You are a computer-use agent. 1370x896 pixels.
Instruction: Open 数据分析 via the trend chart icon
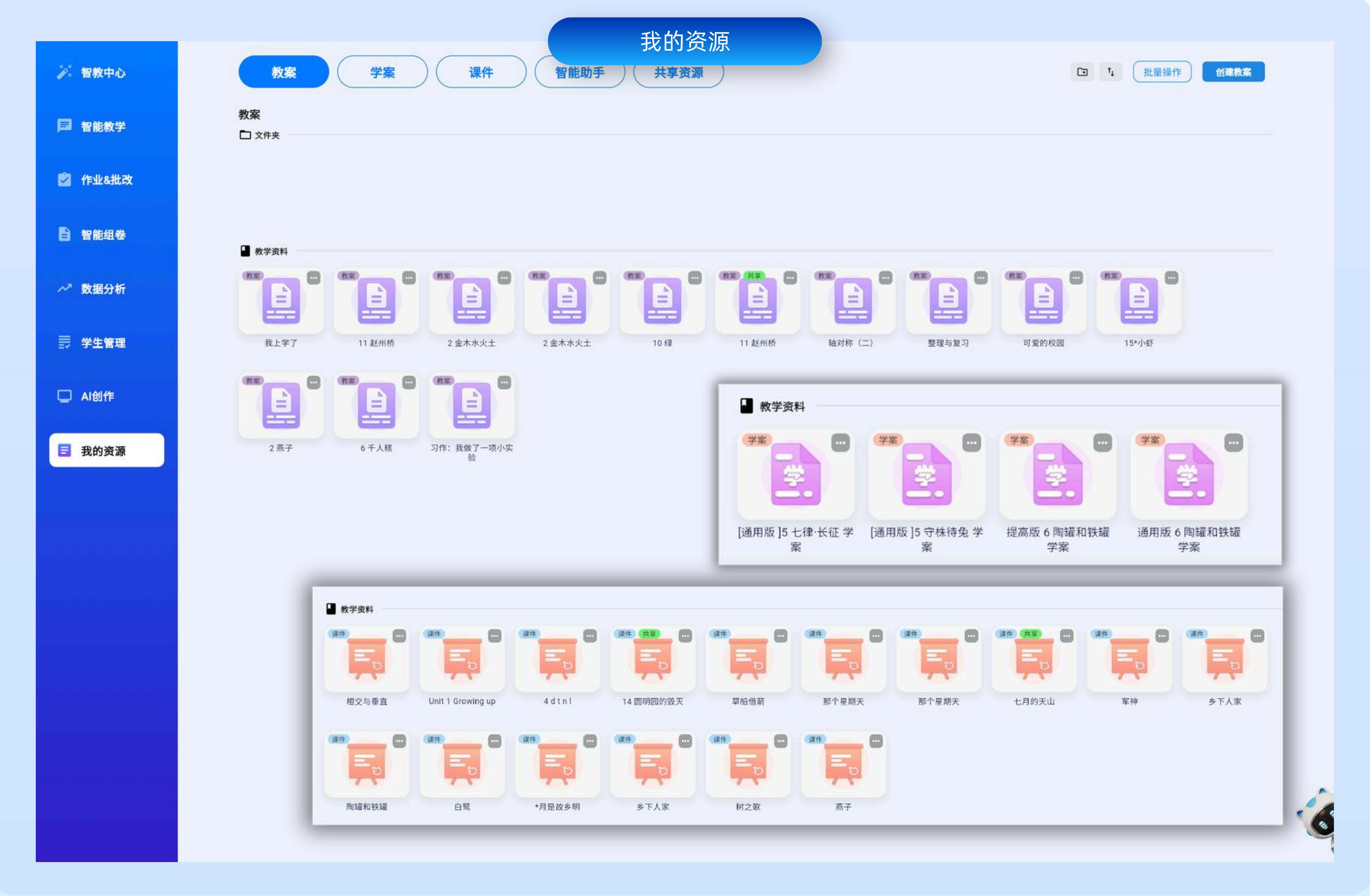click(64, 289)
